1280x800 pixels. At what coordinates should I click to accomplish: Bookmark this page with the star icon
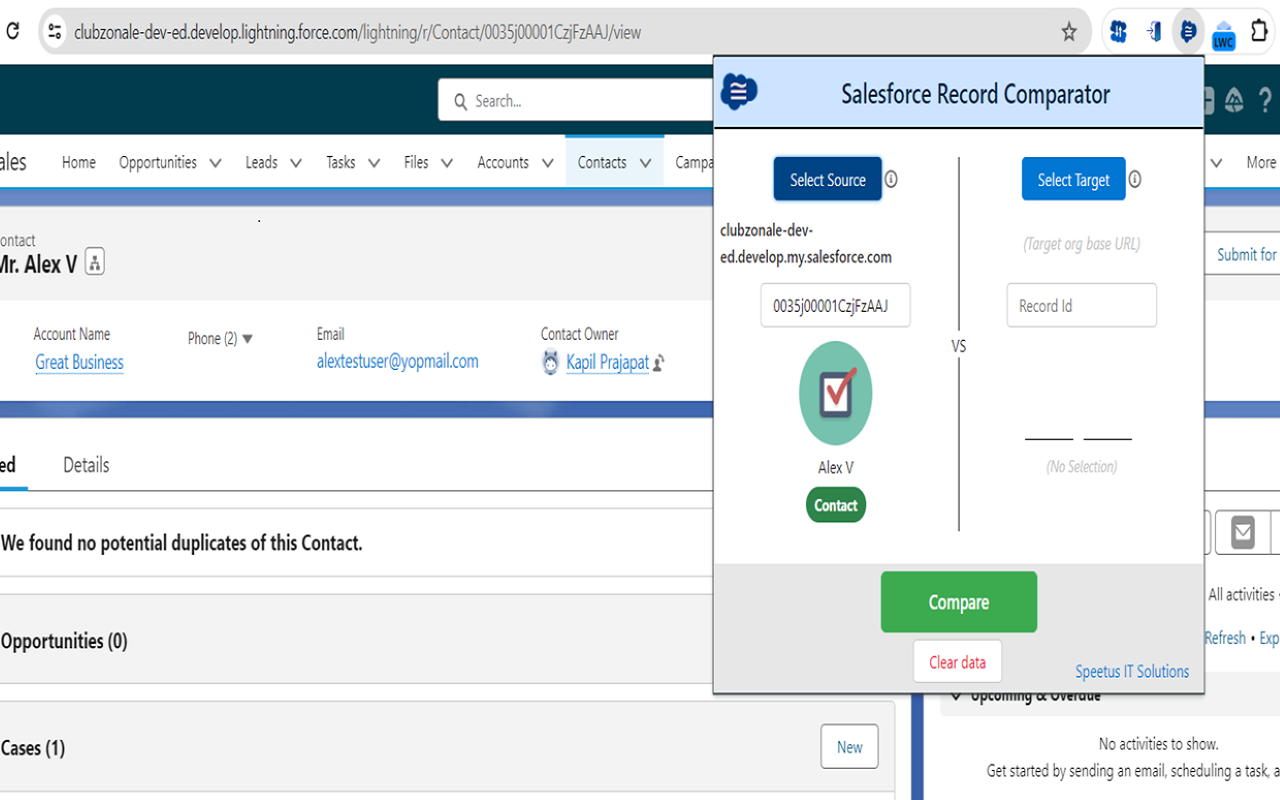(x=1069, y=32)
